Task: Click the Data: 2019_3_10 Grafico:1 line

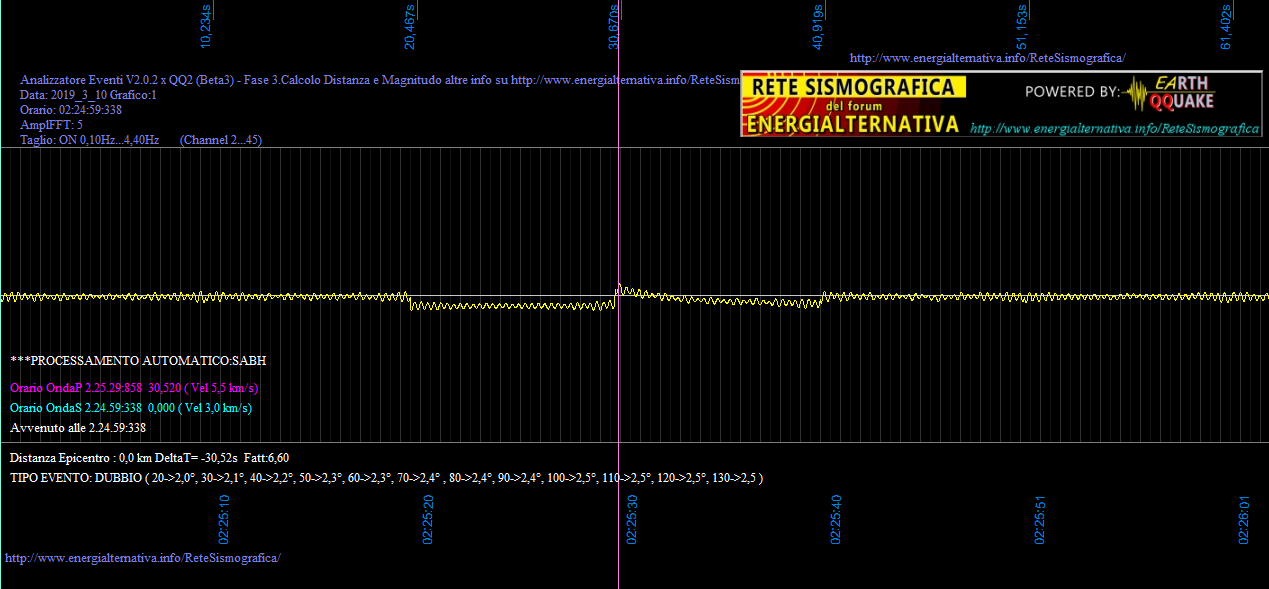Action: point(88,95)
